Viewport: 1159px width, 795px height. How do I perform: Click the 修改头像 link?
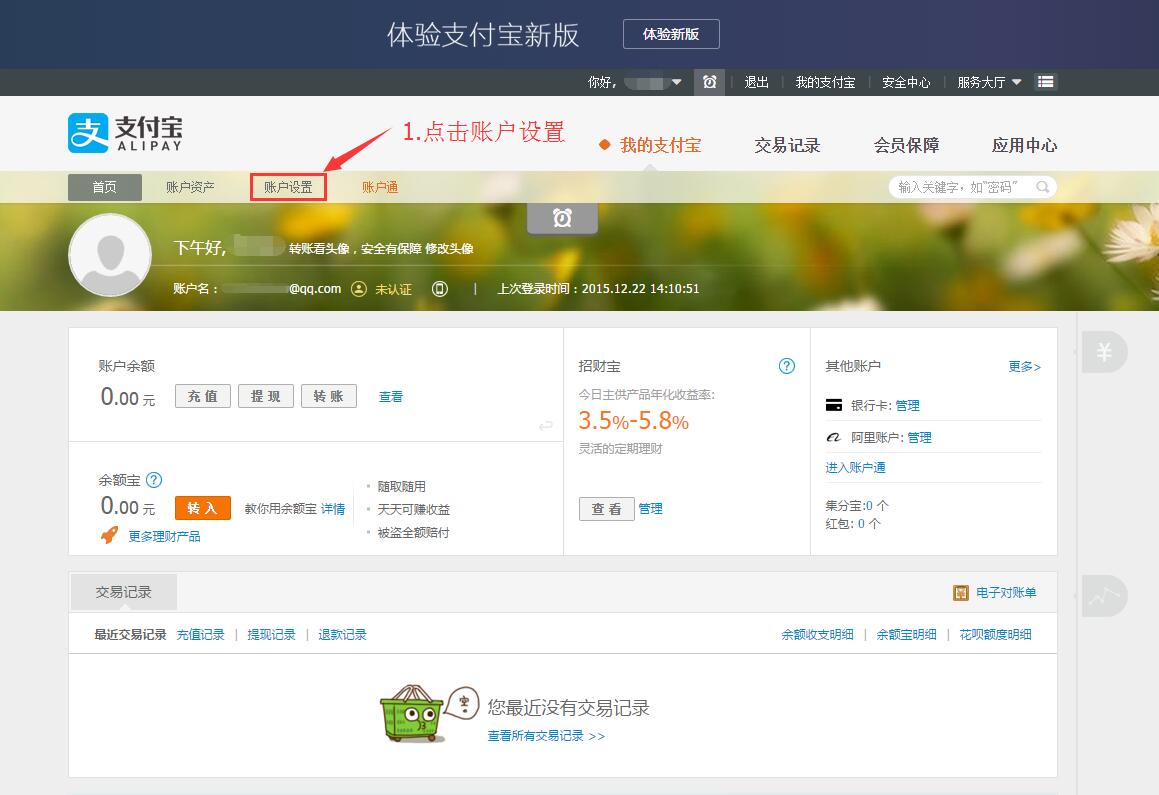(x=449, y=248)
